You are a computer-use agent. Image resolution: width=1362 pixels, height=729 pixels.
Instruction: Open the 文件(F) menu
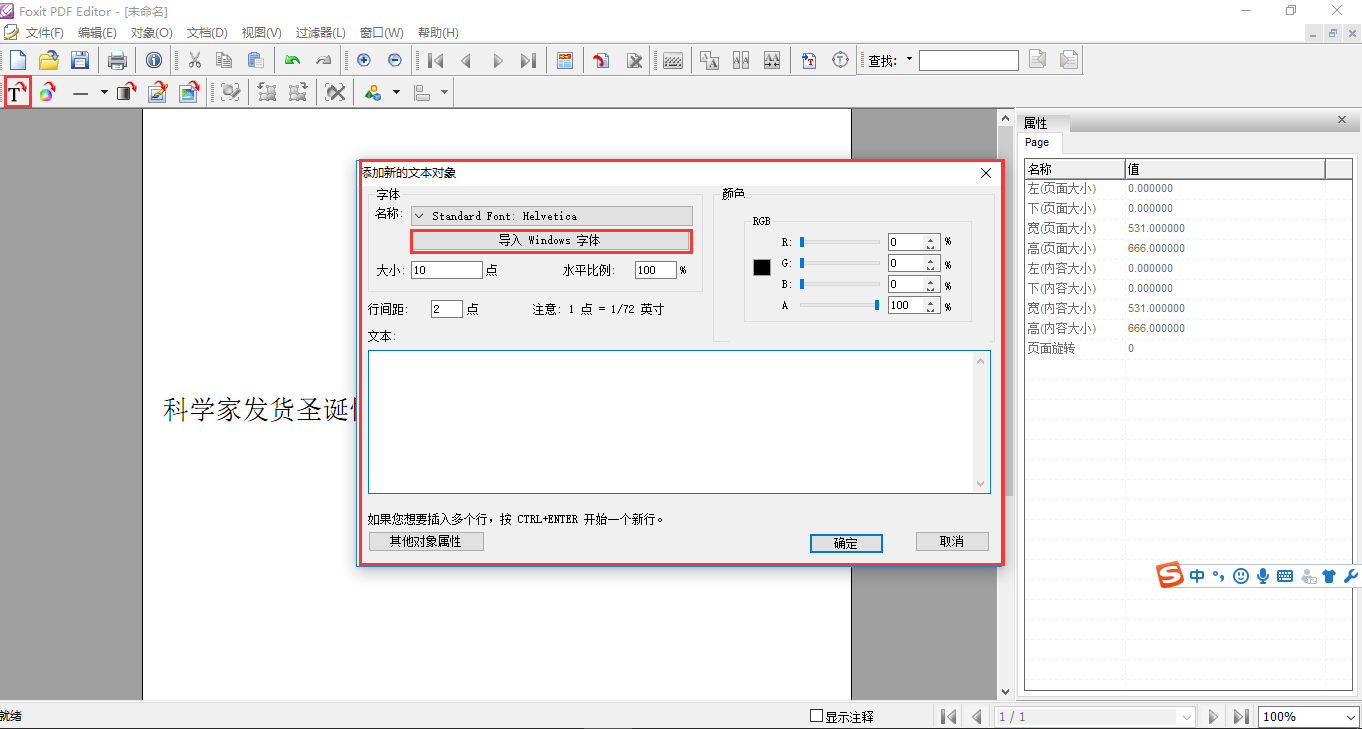45,33
